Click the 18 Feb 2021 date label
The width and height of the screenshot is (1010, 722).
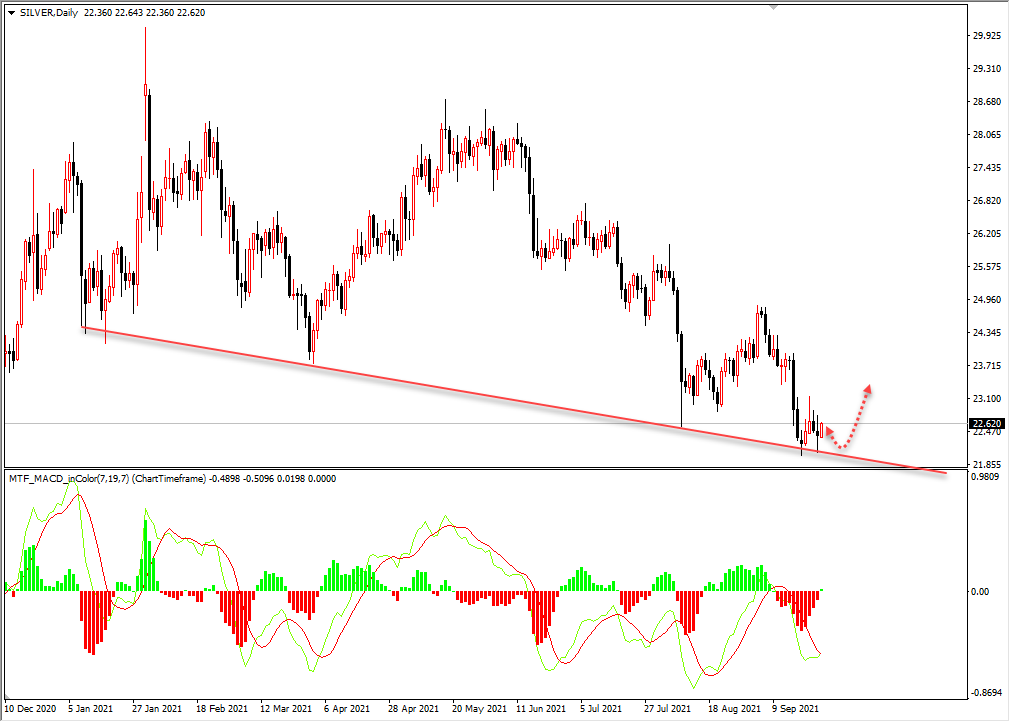pyautogui.click(x=222, y=708)
